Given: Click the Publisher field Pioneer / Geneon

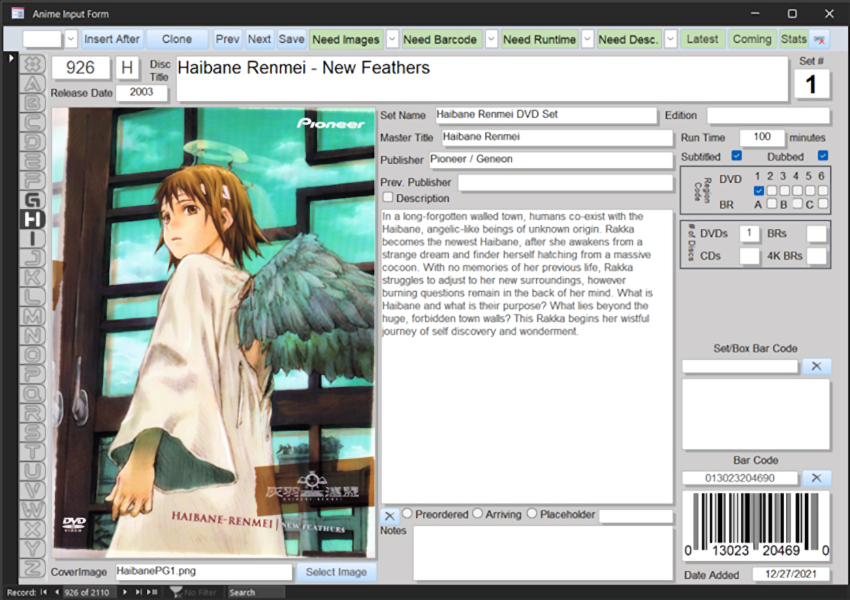Looking at the screenshot, I should click(551, 159).
